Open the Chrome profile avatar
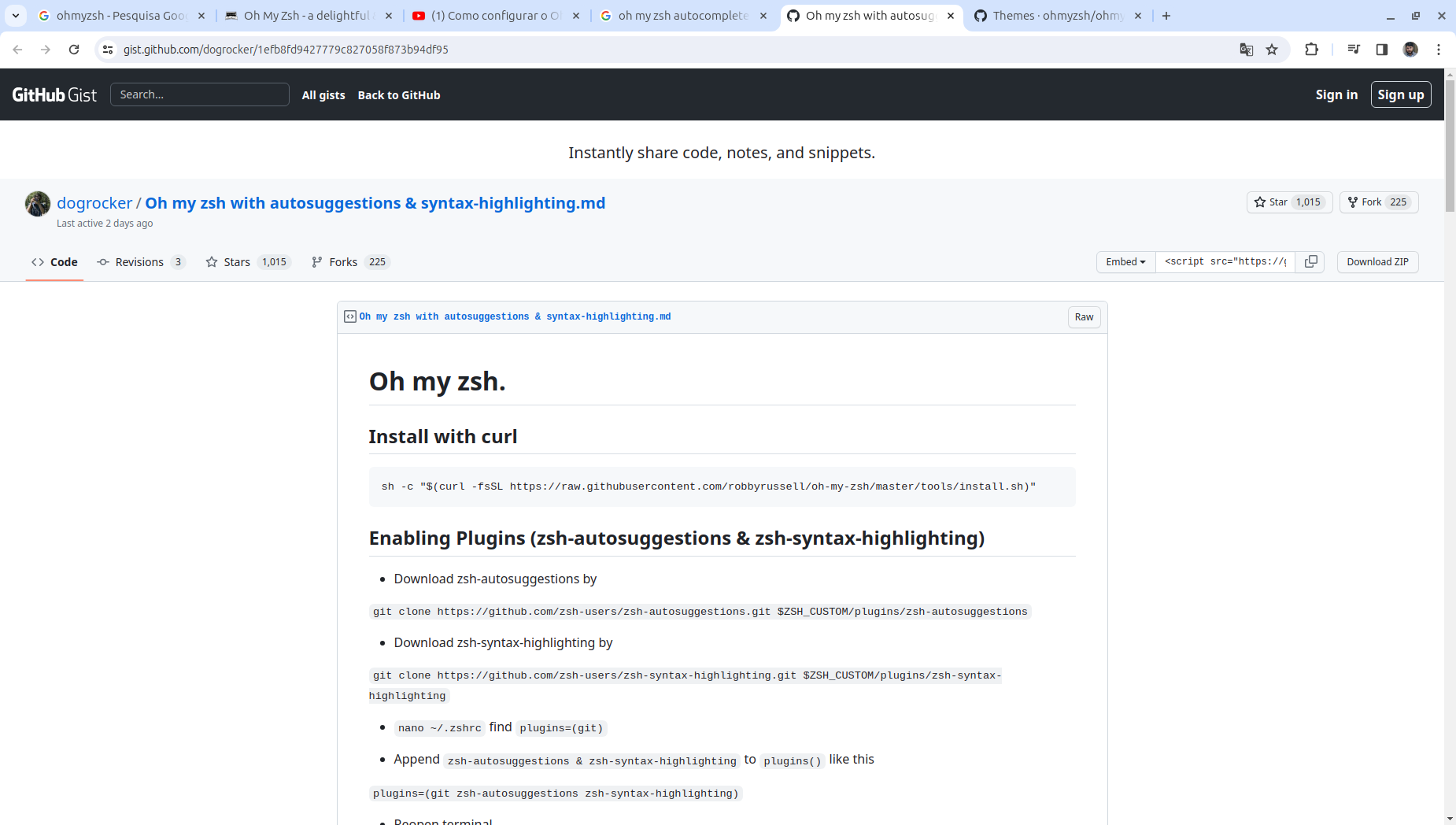 coord(1410,50)
